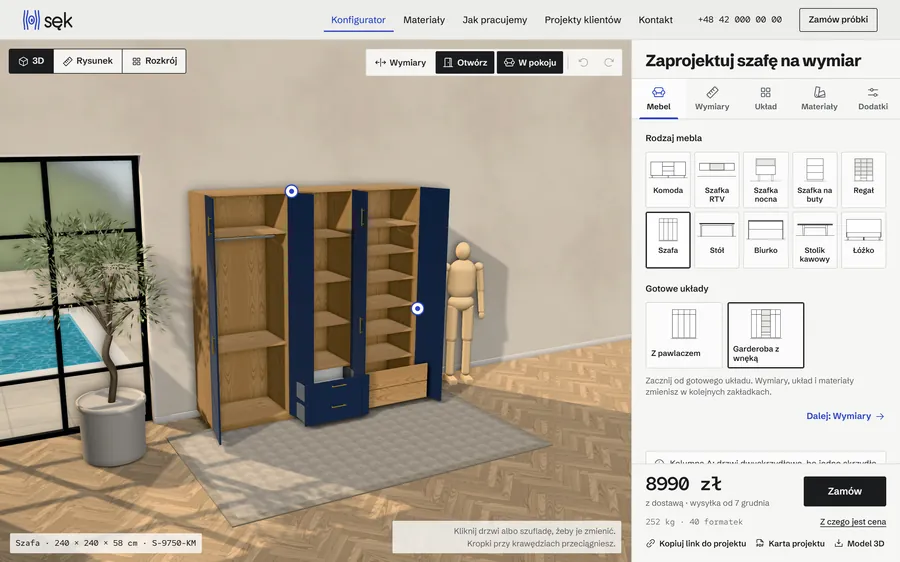Click the right edge drag handle on wardrobe
900x562 pixels.
(417, 309)
